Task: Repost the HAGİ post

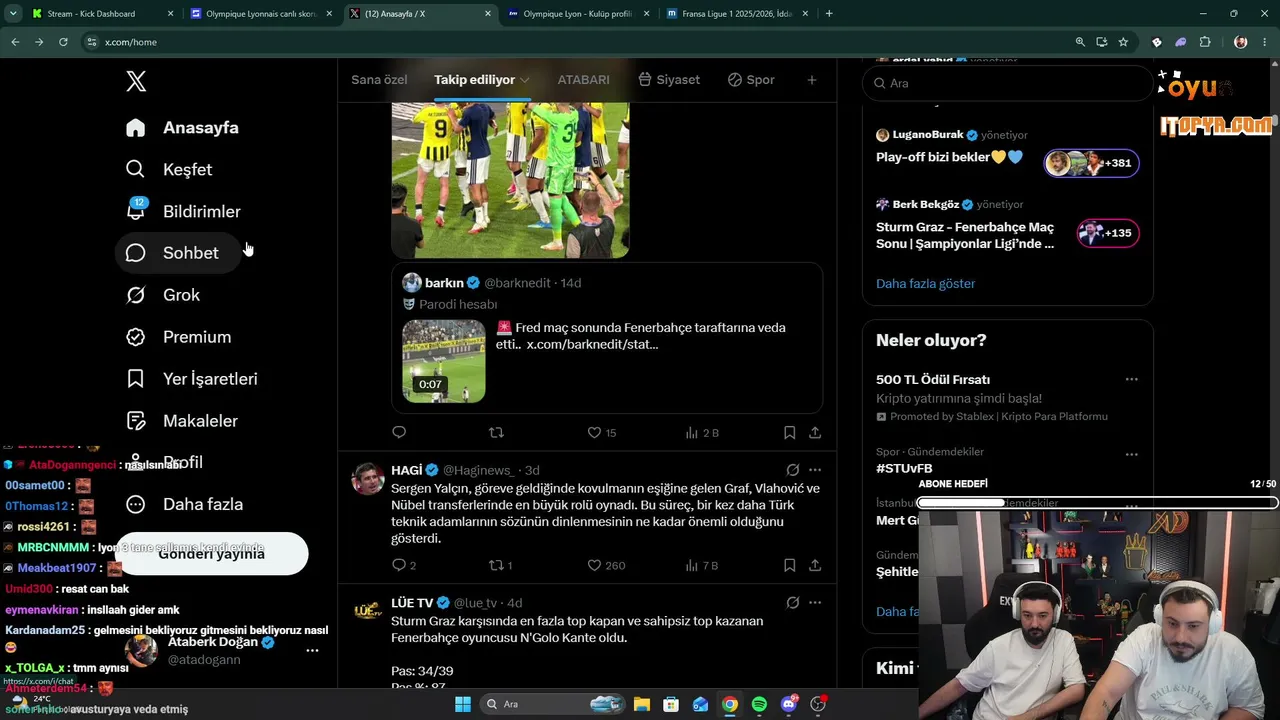Action: point(500,565)
